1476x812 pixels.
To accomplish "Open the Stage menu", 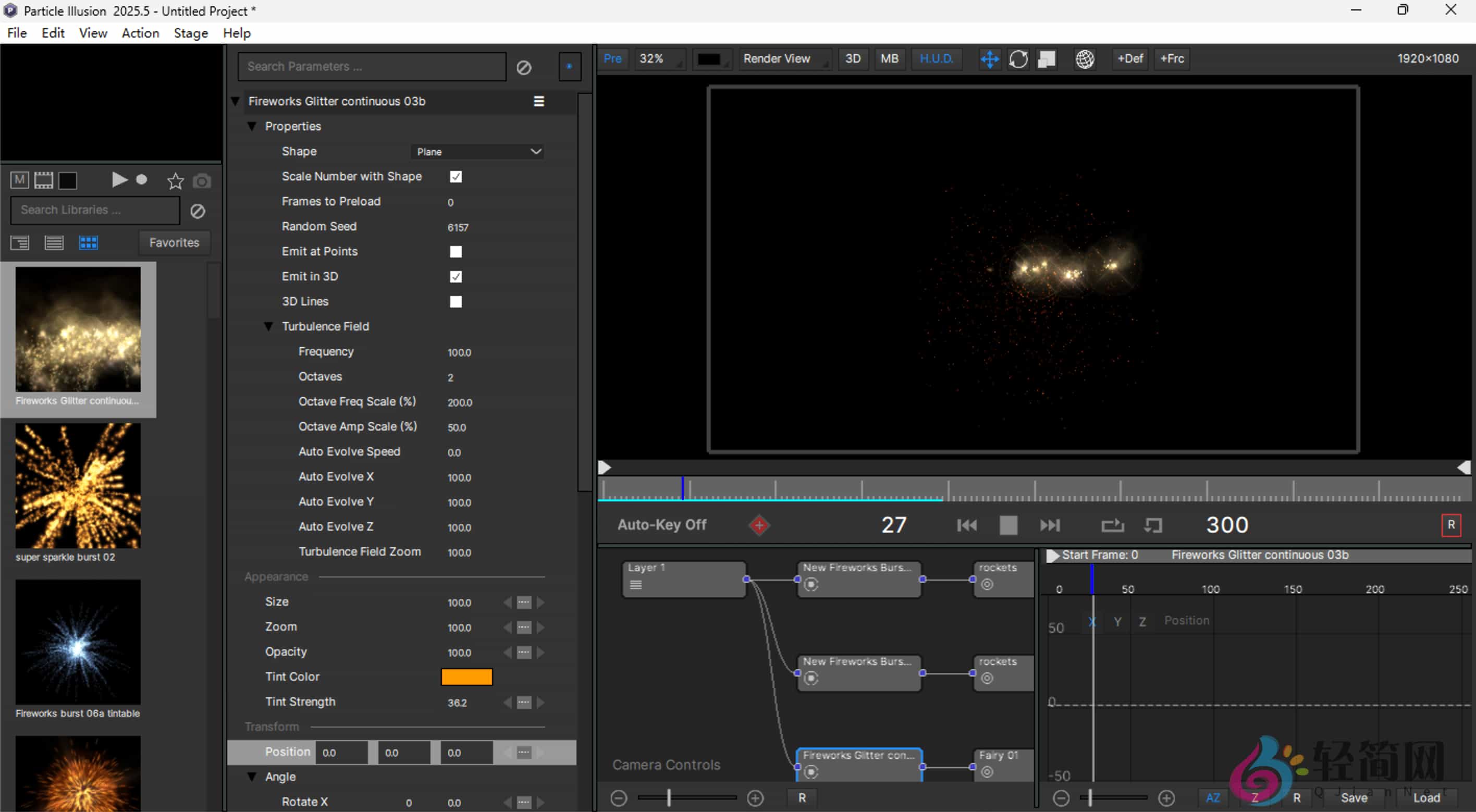I will 190,33.
